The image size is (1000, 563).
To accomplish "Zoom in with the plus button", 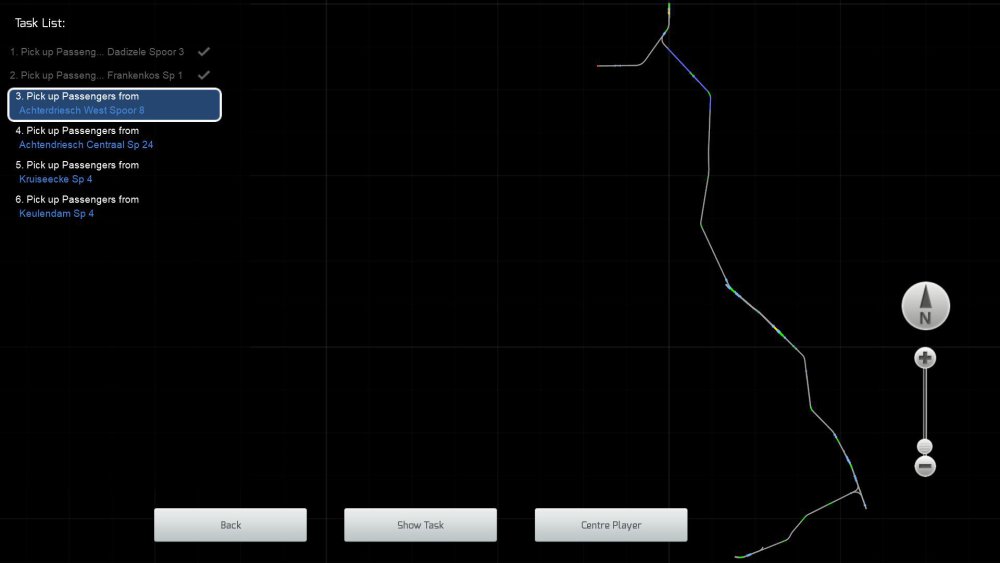I will (925, 358).
